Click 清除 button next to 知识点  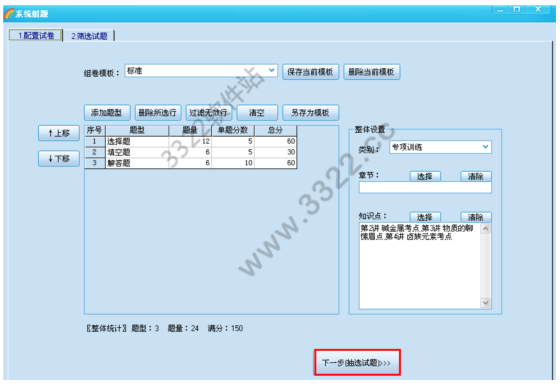[476, 217]
